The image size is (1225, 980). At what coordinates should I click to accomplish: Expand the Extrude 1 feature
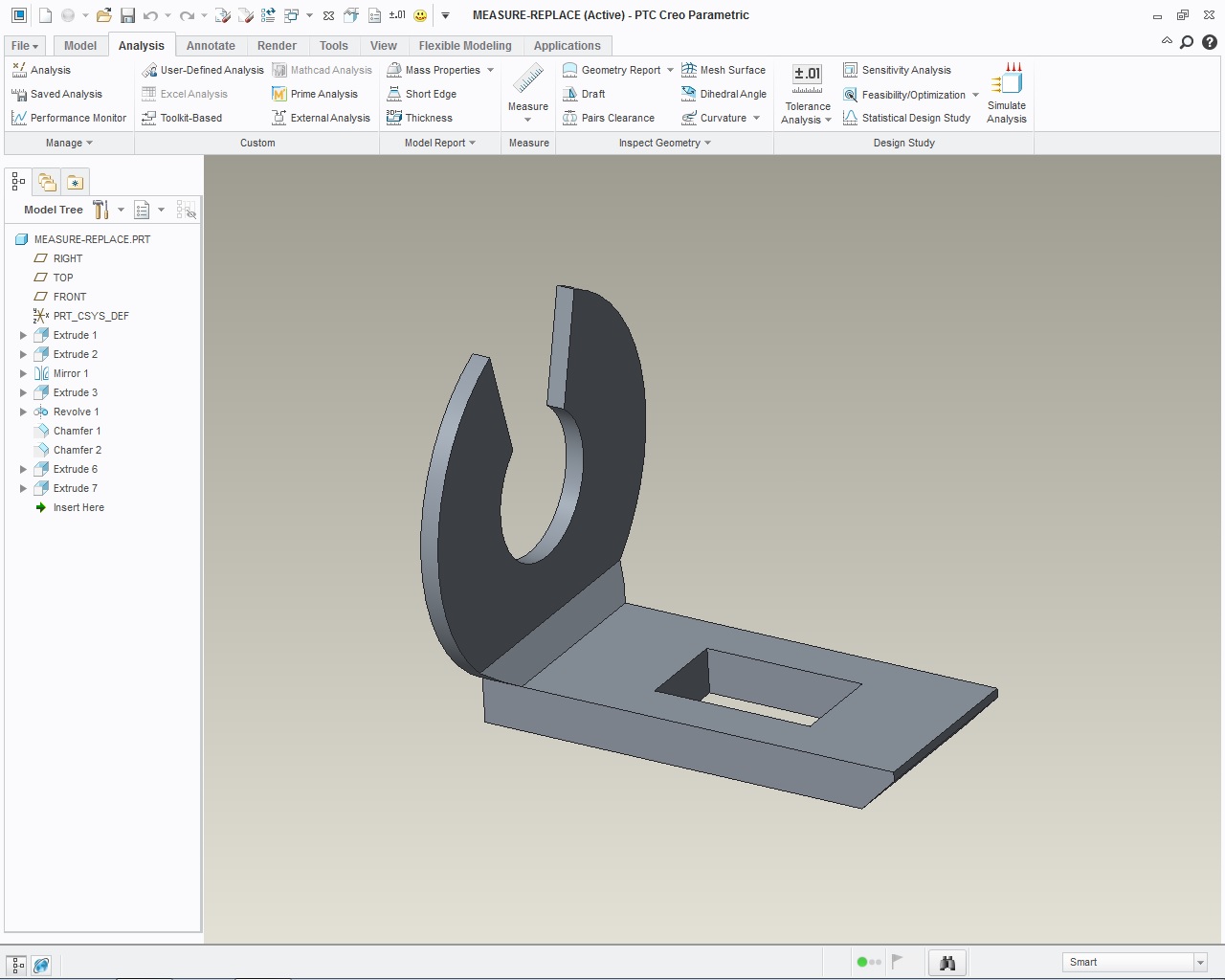click(23, 336)
